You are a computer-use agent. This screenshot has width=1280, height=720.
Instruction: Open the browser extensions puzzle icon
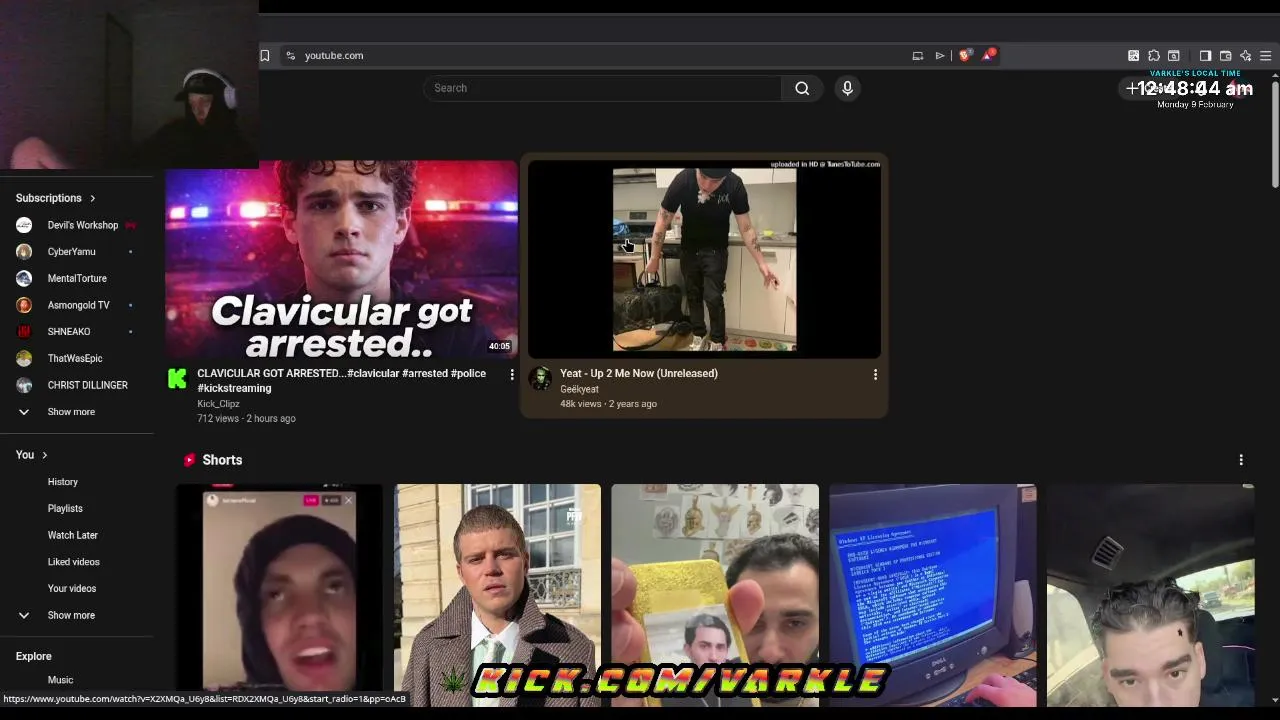[1154, 56]
